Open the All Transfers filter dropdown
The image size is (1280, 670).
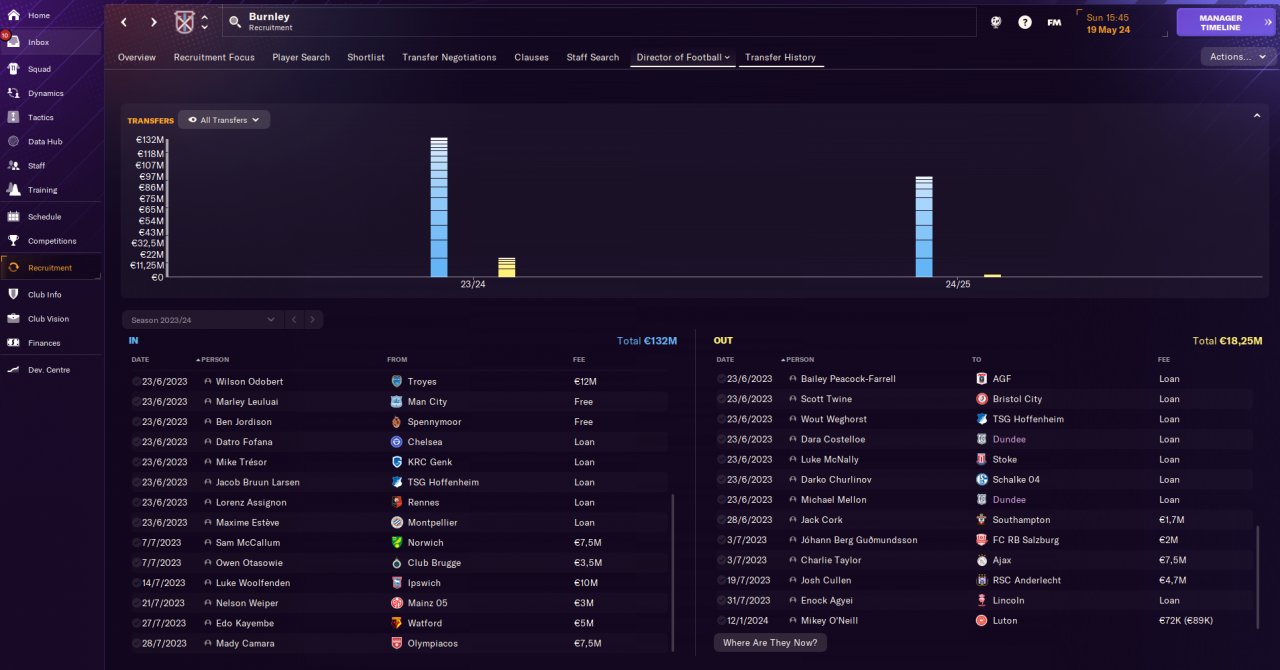pyautogui.click(x=224, y=120)
